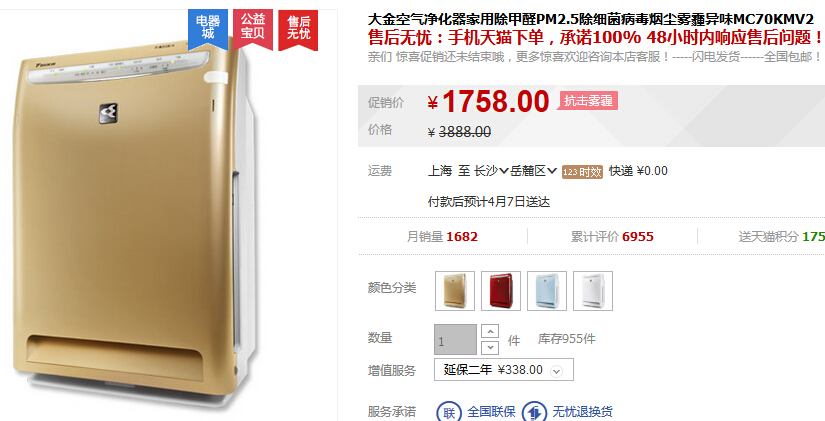The height and width of the screenshot is (421, 825).
Task: Click the quantity input field
Action: [x=456, y=339]
